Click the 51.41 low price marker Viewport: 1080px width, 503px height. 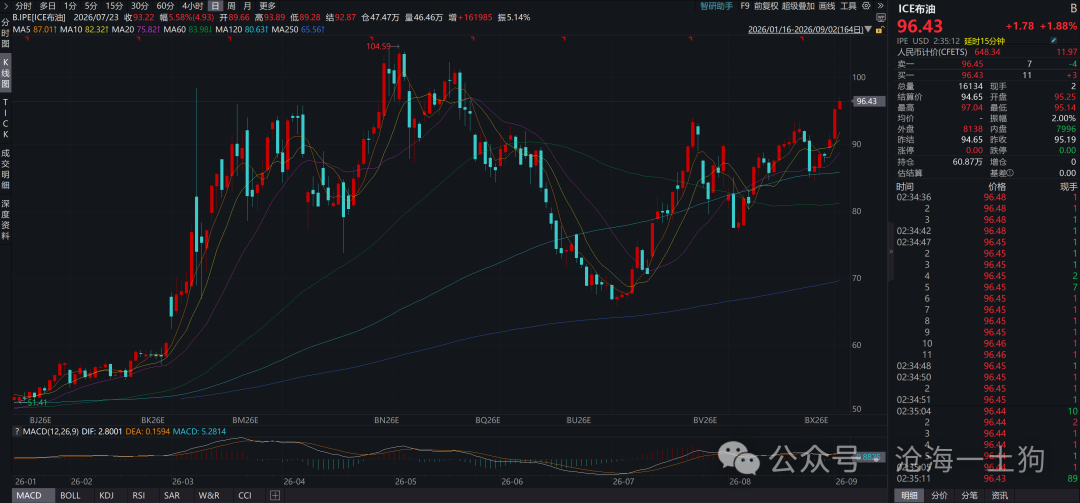tap(38, 402)
